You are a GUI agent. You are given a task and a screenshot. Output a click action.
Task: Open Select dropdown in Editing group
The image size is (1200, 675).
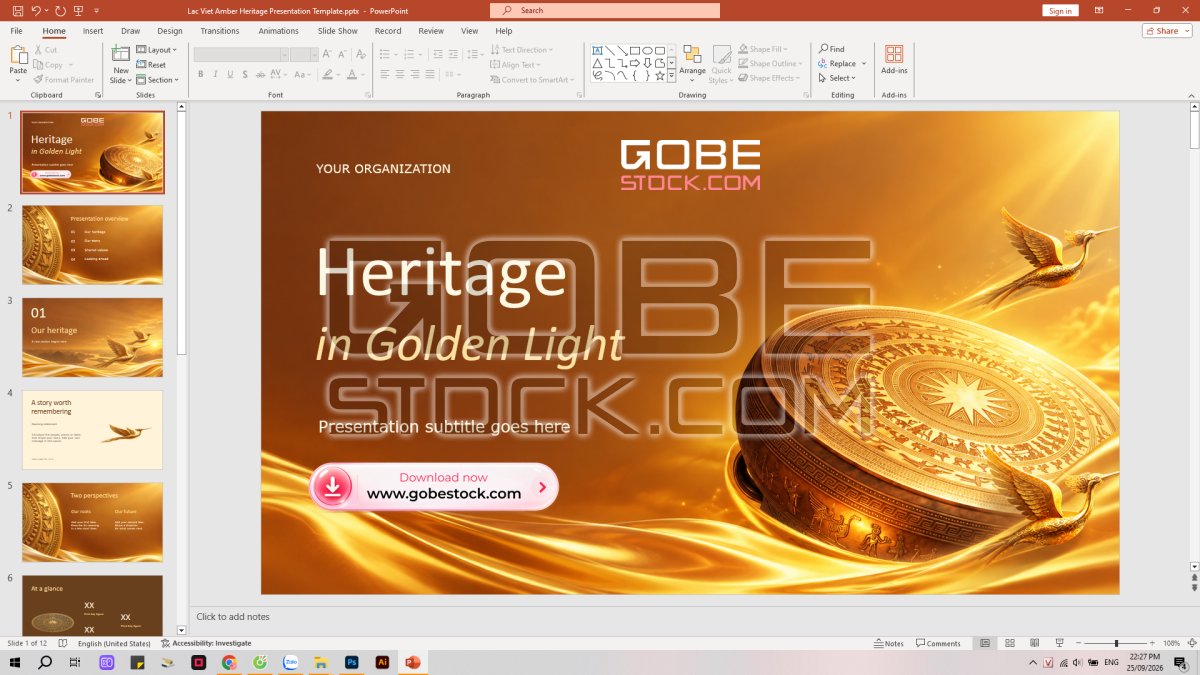pos(836,78)
